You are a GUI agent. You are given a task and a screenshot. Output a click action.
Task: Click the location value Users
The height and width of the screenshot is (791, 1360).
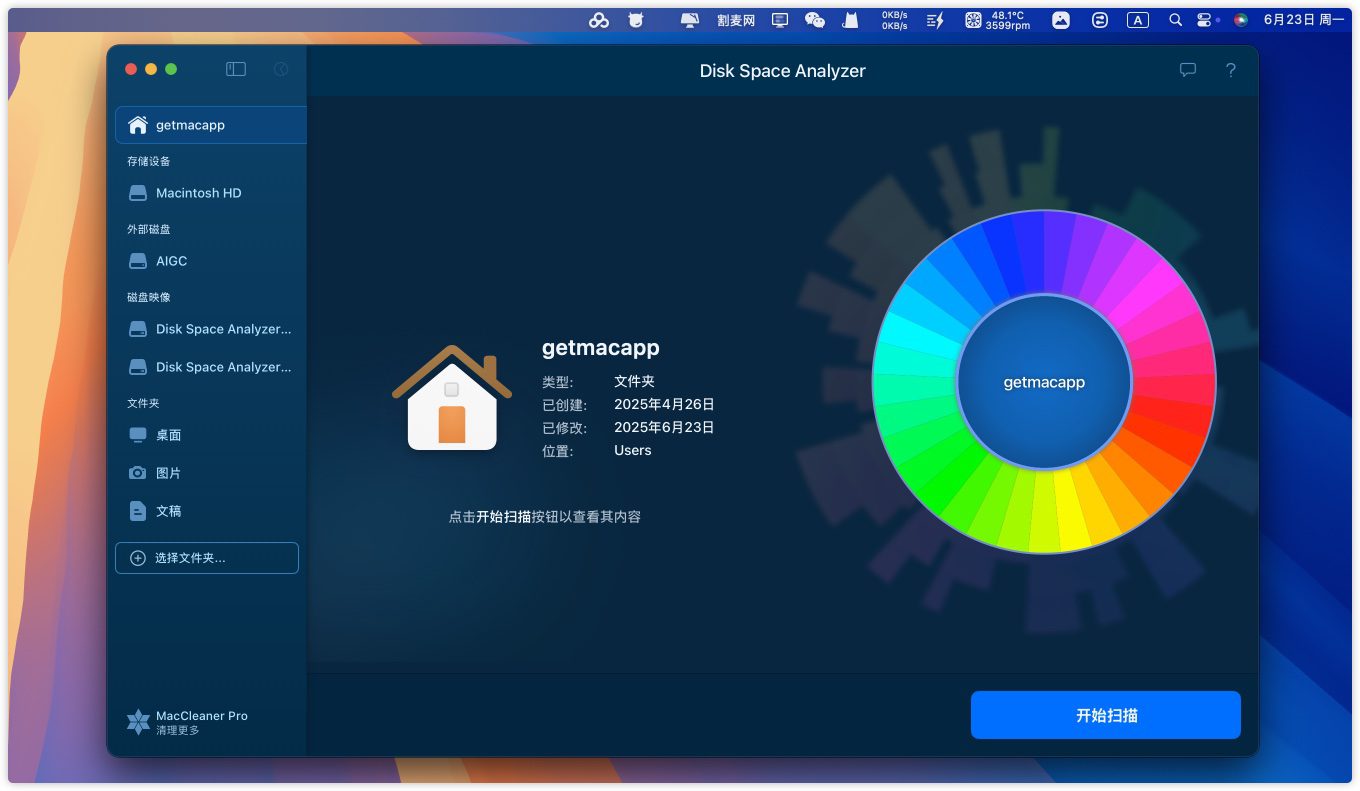pyautogui.click(x=632, y=450)
